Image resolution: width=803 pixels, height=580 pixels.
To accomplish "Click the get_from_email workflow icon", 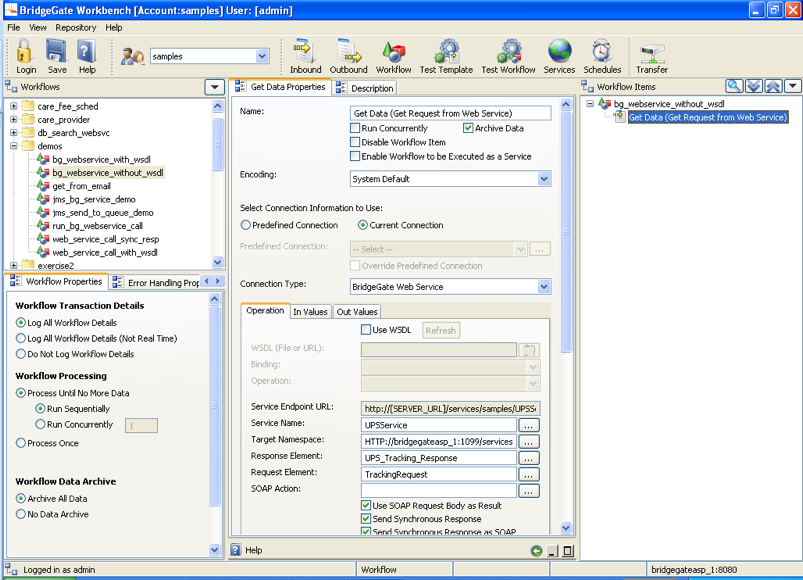I will pyautogui.click(x=44, y=186).
